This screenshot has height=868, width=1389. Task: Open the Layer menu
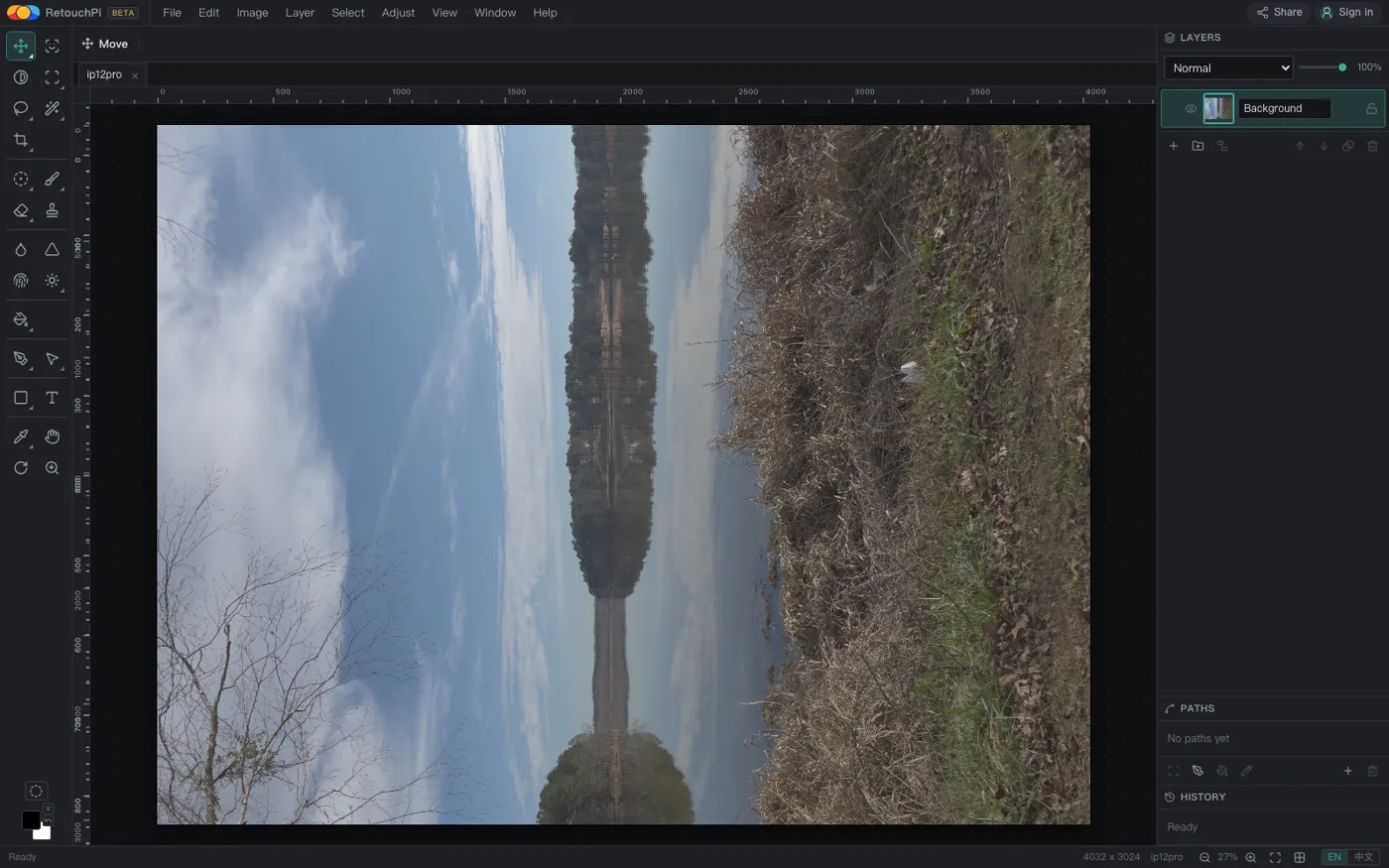(300, 13)
